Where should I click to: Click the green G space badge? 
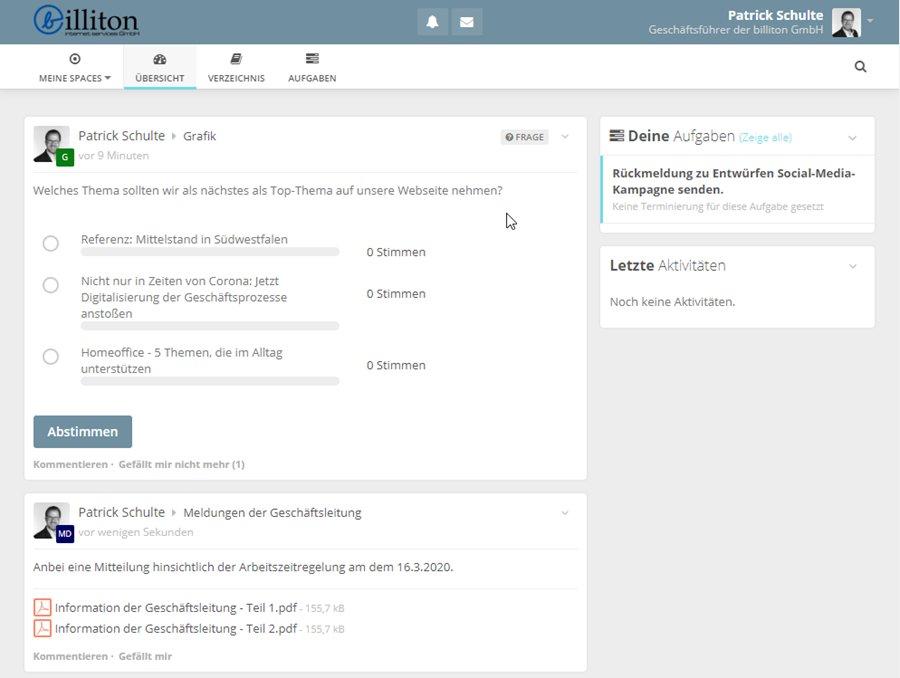point(65,157)
